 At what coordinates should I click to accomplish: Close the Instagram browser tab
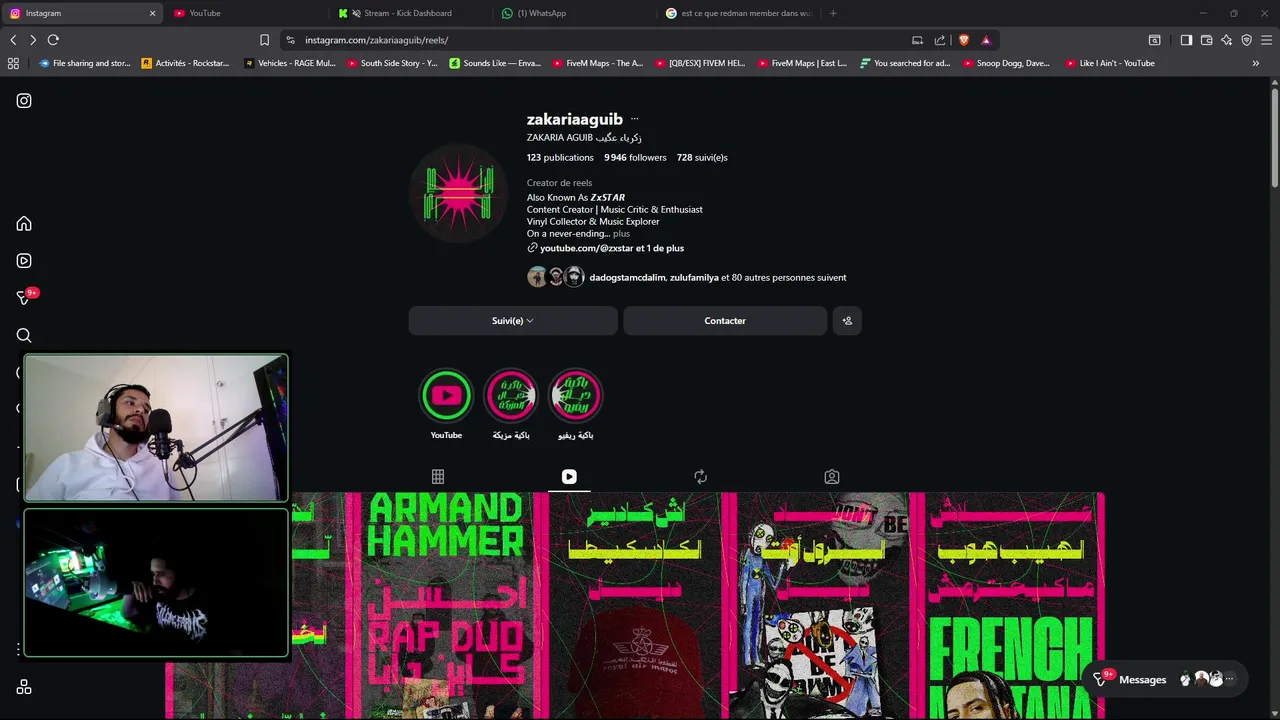coord(152,13)
